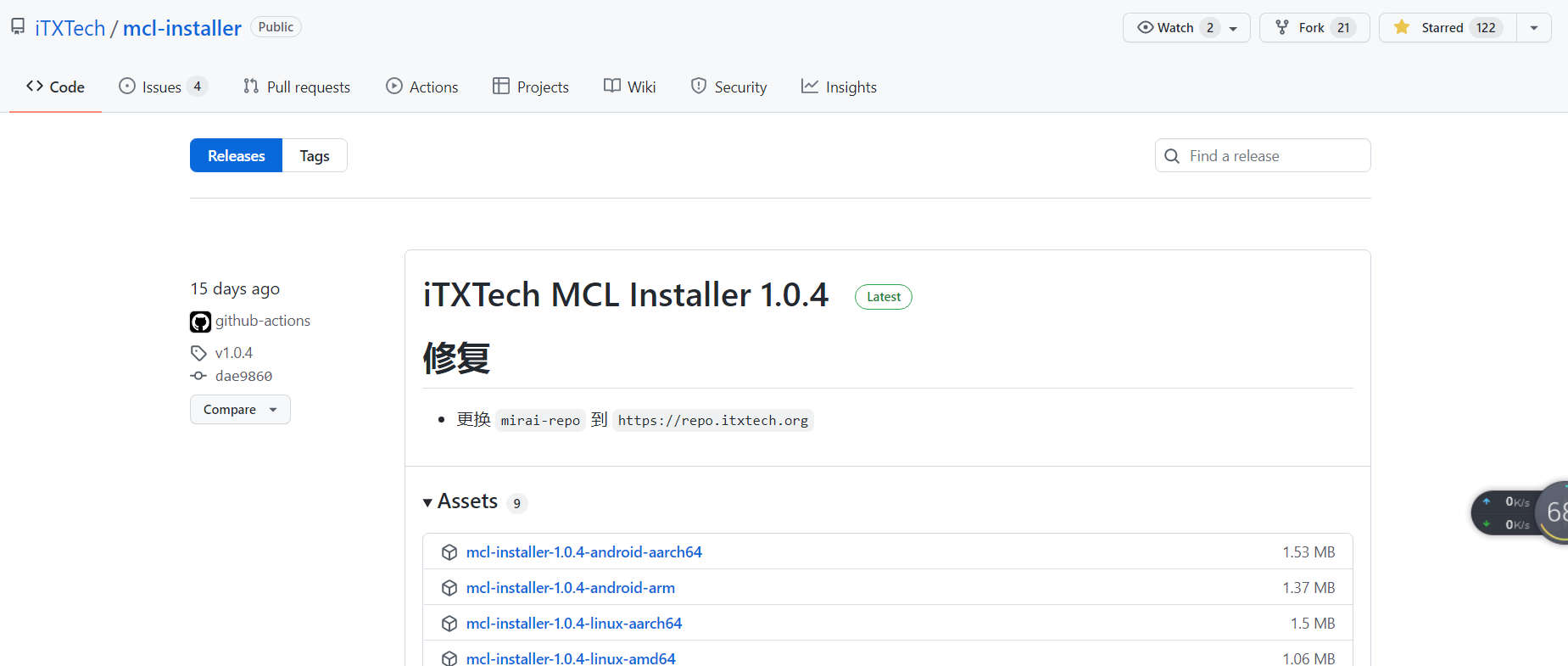Viewport: 1568px width, 666px height.
Task: Click package icon for linux-amd64 asset
Action: (x=449, y=658)
